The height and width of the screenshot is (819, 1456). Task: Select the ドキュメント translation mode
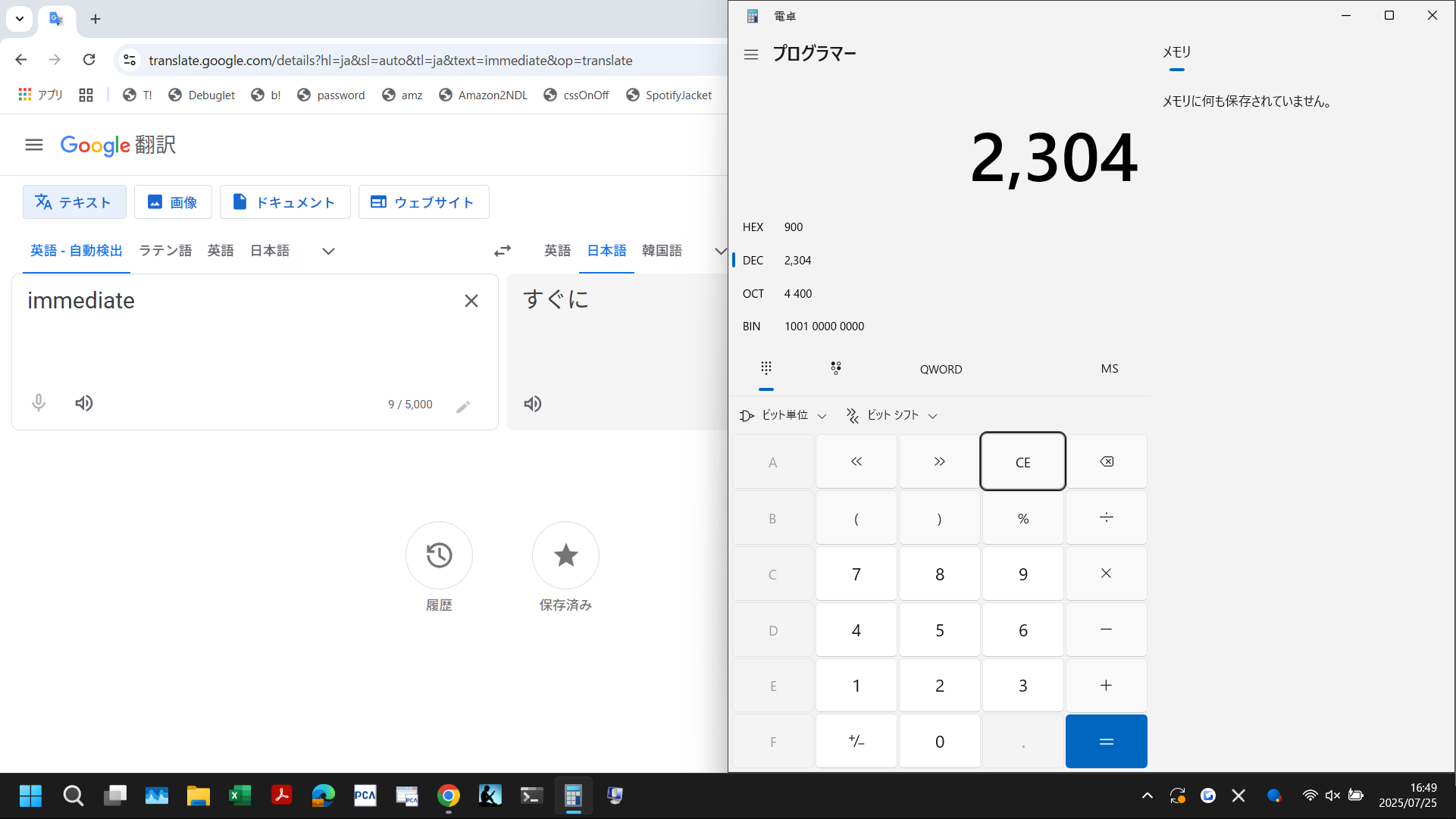click(285, 202)
